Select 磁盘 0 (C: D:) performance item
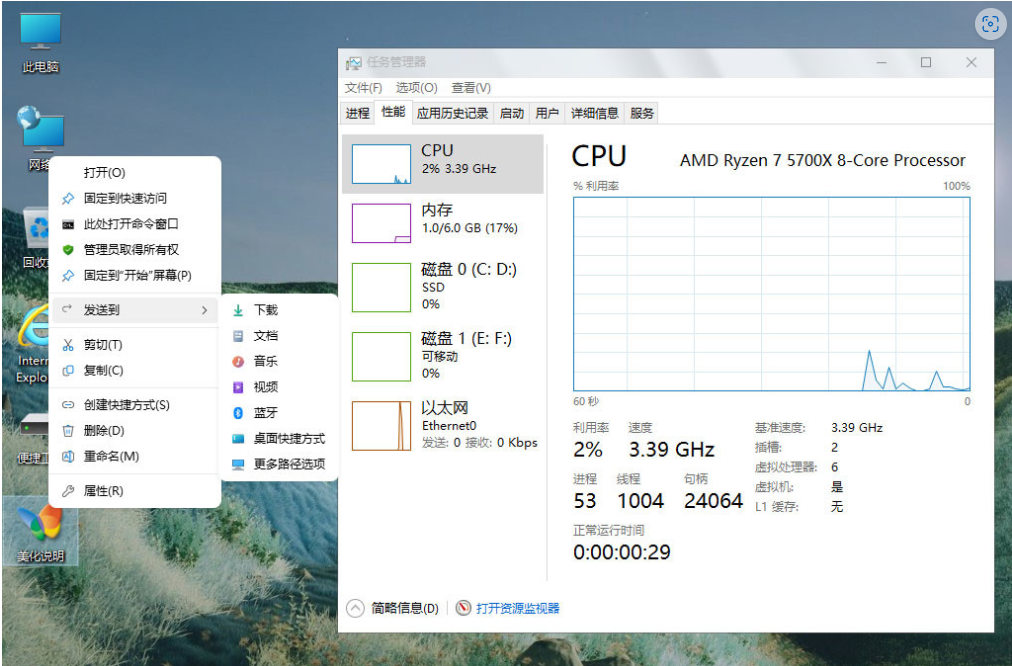This screenshot has width=1012, height=666. click(443, 287)
